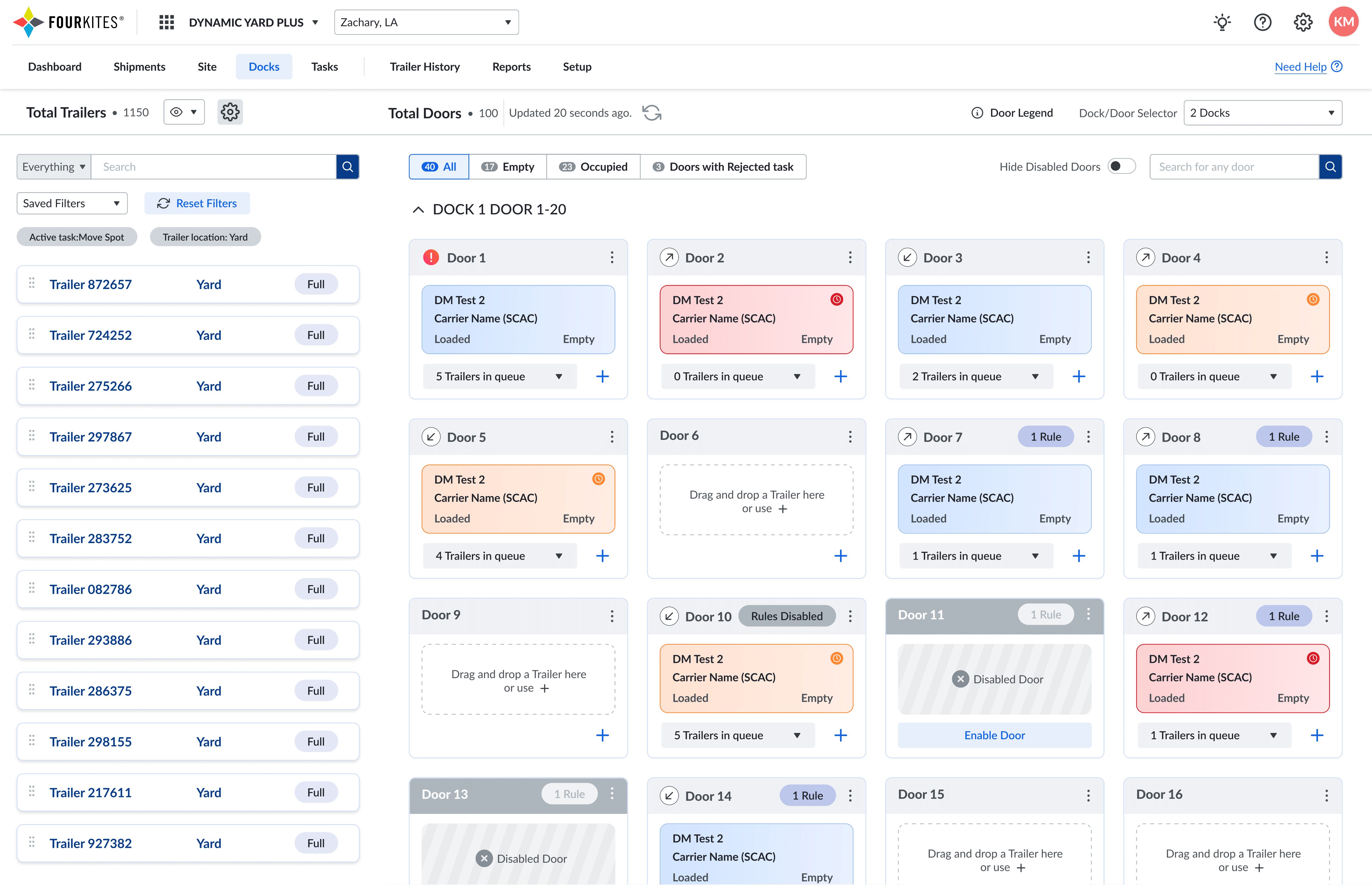Viewport: 1372px width, 887px height.
Task: Filter Doors with Rejected task
Action: [x=723, y=166]
